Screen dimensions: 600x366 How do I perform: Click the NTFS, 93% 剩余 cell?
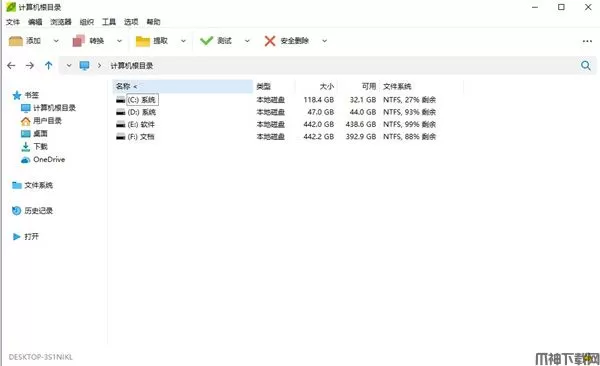pos(409,112)
